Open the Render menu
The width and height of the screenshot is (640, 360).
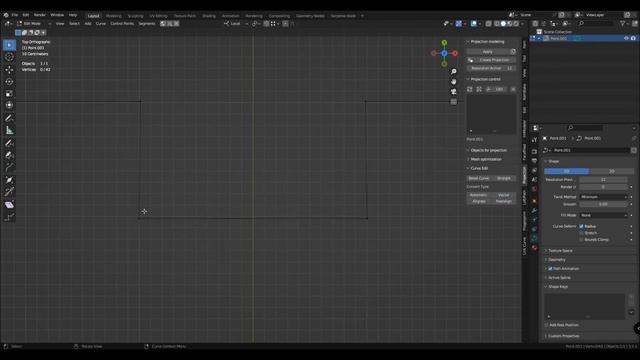(x=40, y=15)
